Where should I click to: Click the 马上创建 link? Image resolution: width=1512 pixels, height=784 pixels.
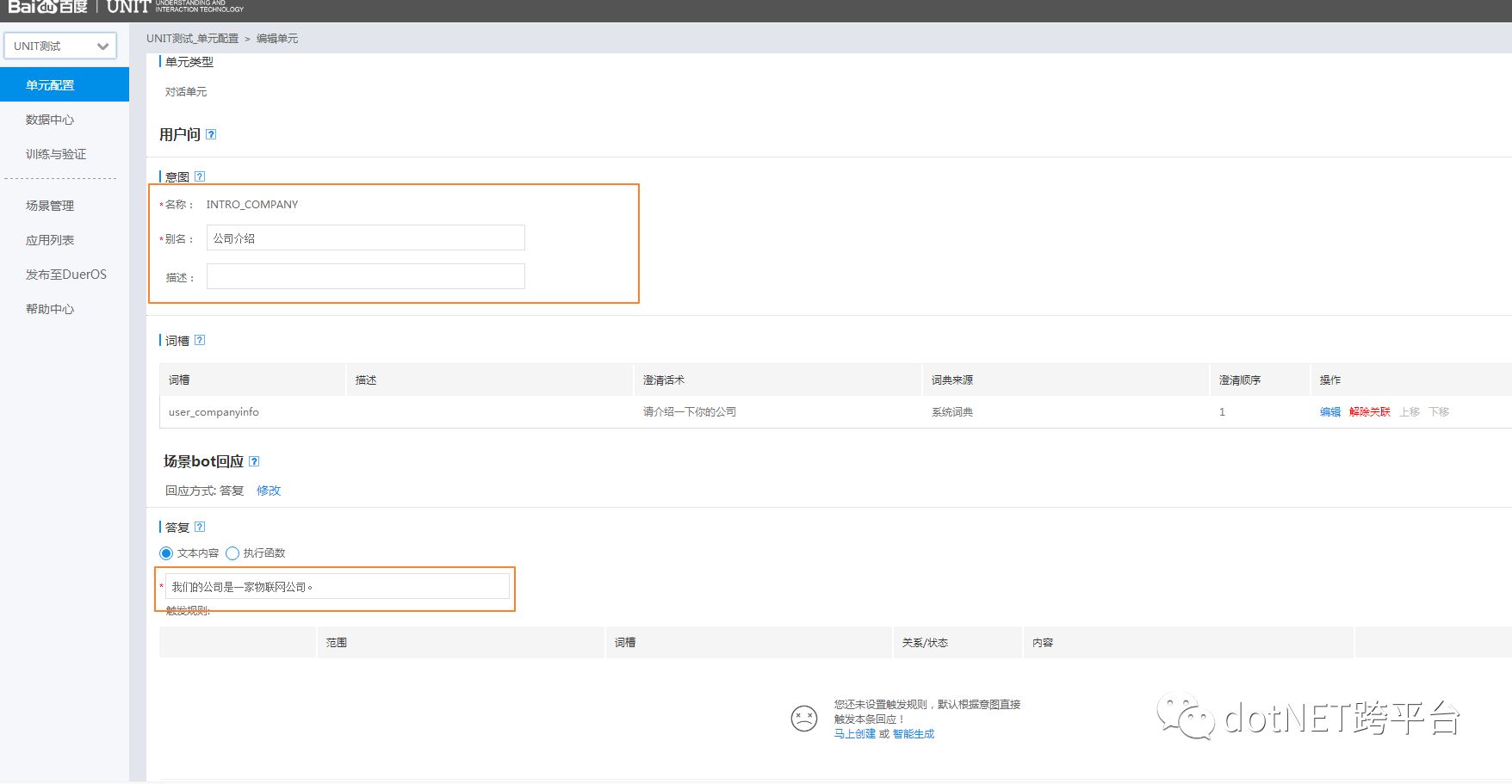point(855,734)
